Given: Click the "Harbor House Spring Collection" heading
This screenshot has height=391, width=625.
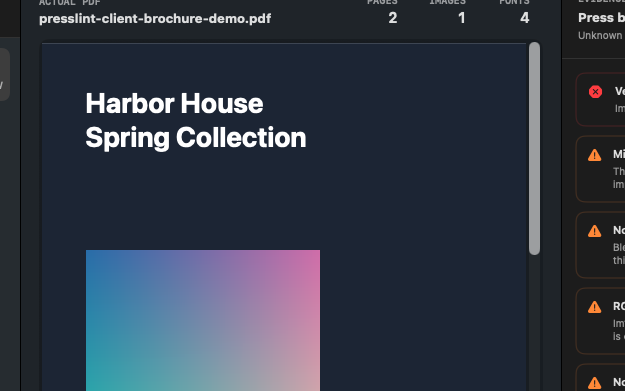Looking at the screenshot, I should [196, 121].
